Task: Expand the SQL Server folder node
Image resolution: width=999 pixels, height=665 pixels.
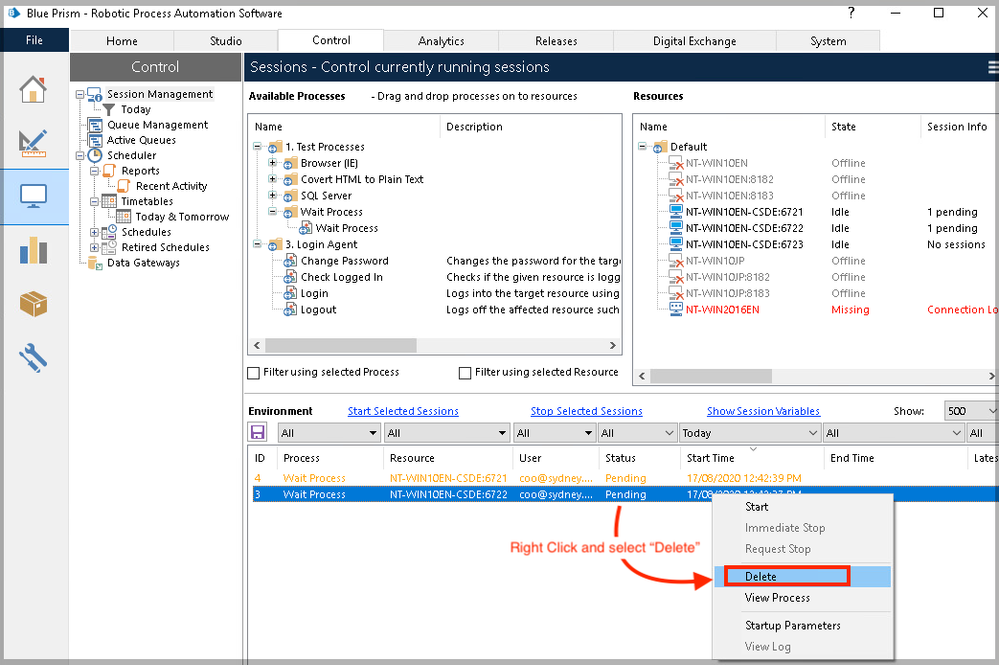Action: [273, 196]
